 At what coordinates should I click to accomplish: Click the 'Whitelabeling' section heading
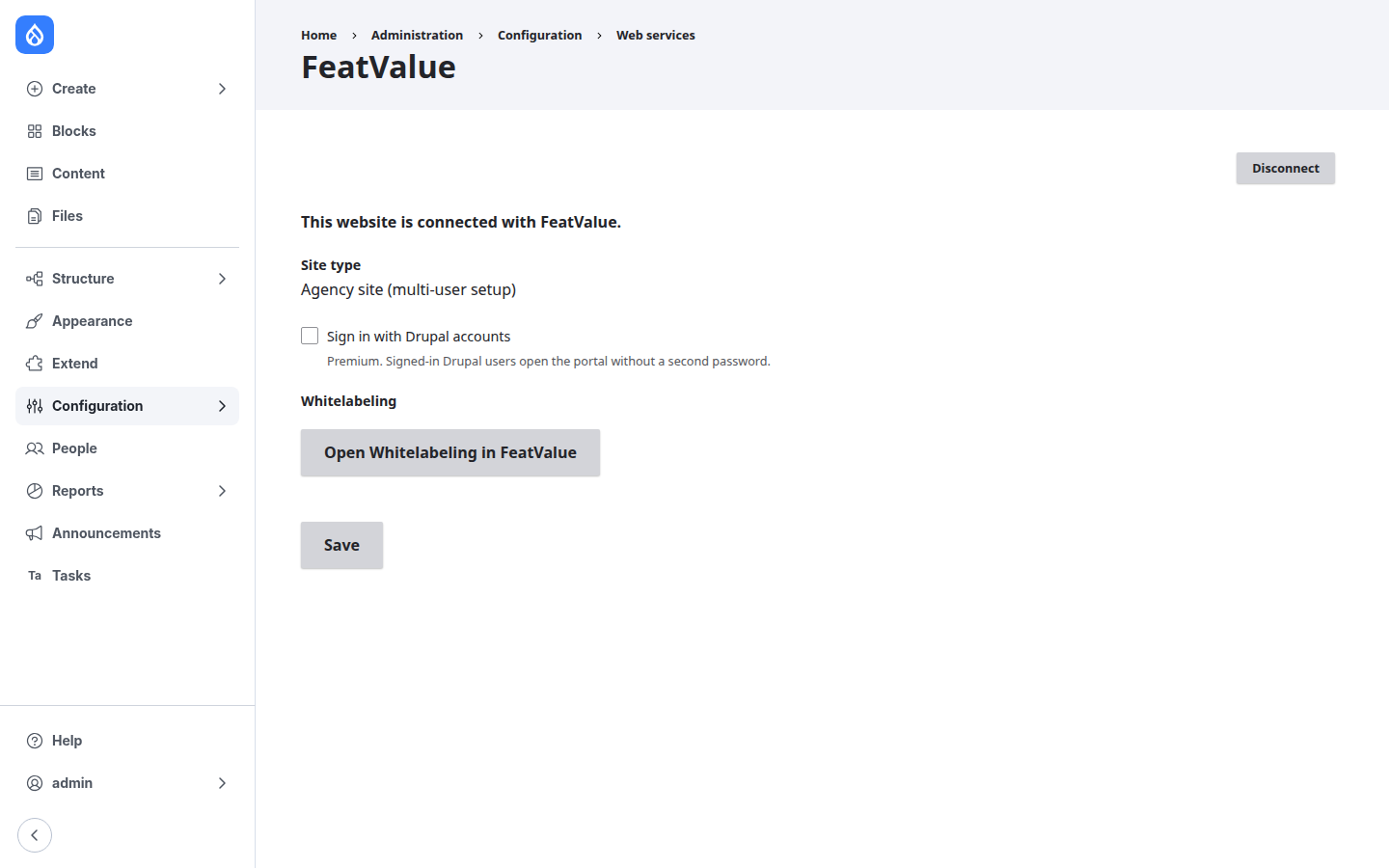click(348, 401)
